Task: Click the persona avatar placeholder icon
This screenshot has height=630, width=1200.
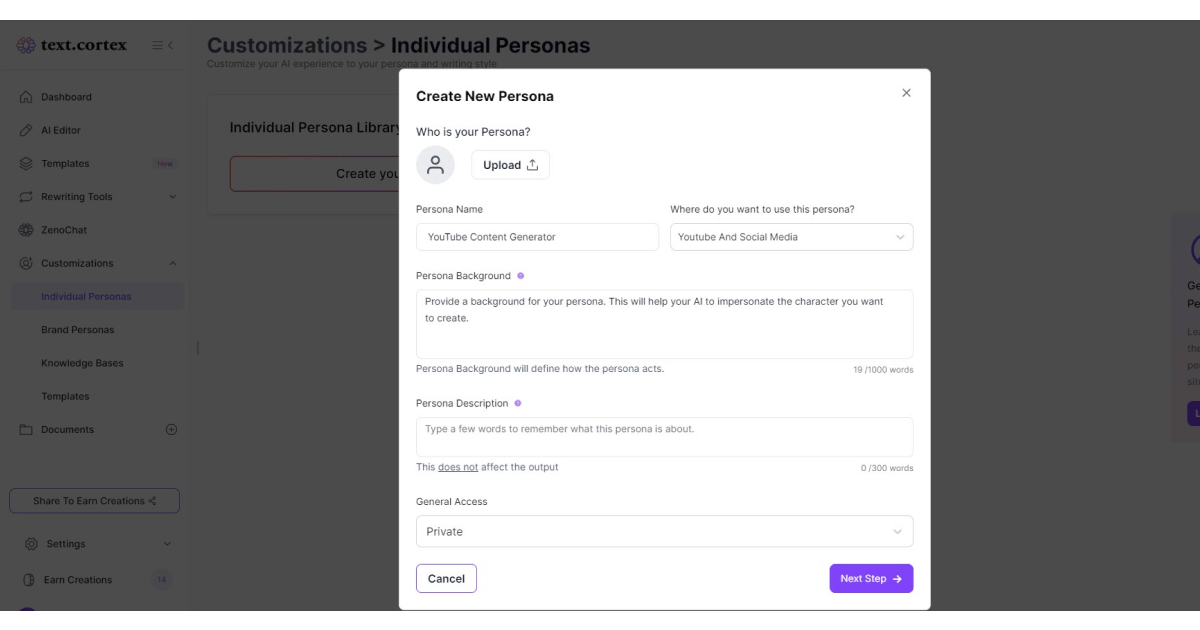Action: point(435,165)
